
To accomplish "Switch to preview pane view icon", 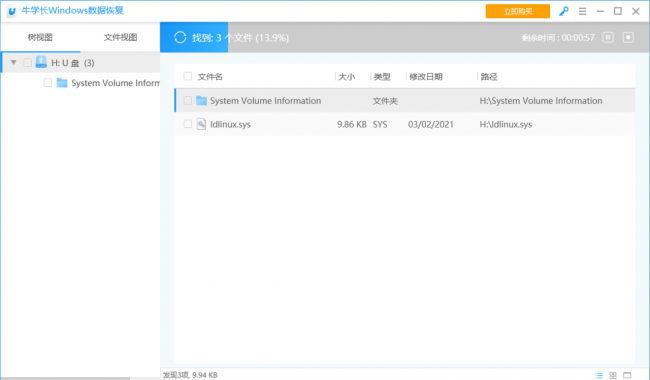I will 627,375.
